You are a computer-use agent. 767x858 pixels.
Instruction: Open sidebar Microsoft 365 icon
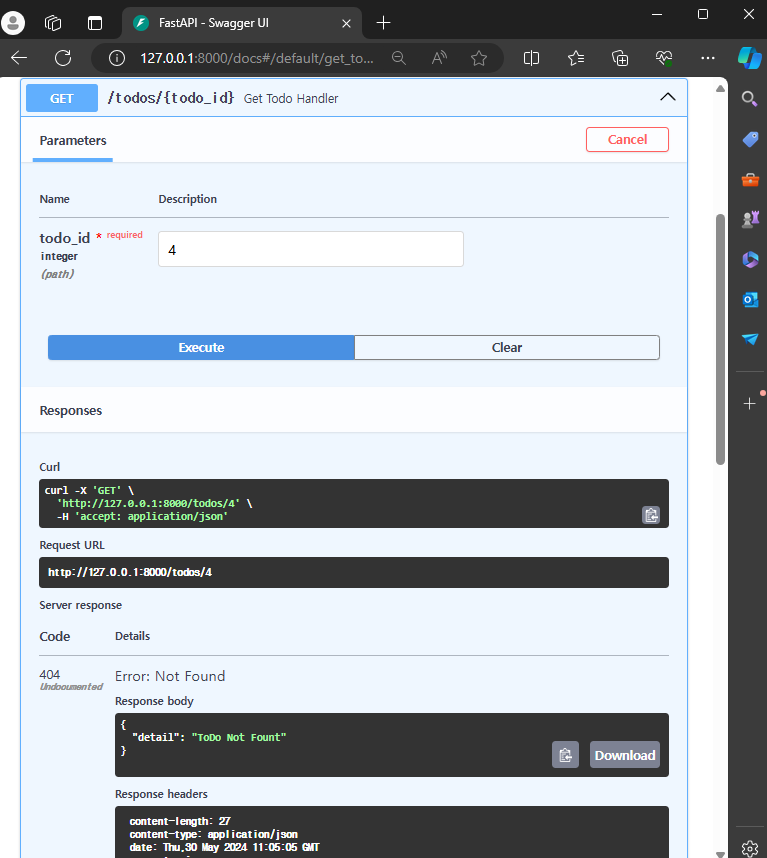click(x=750, y=259)
